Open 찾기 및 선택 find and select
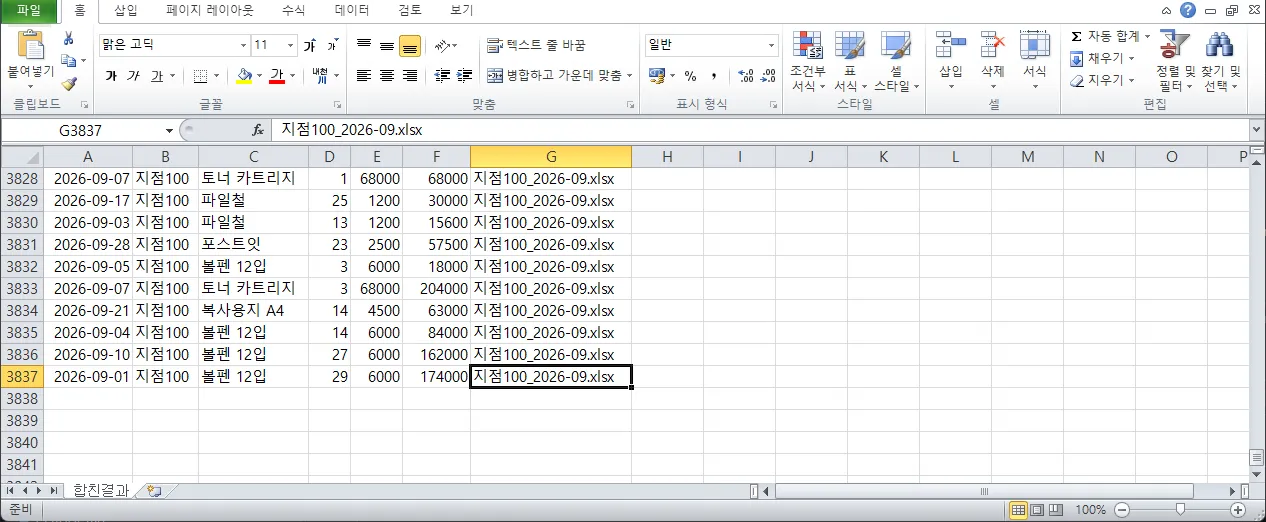The width and height of the screenshot is (1266, 522). click(x=1221, y=62)
